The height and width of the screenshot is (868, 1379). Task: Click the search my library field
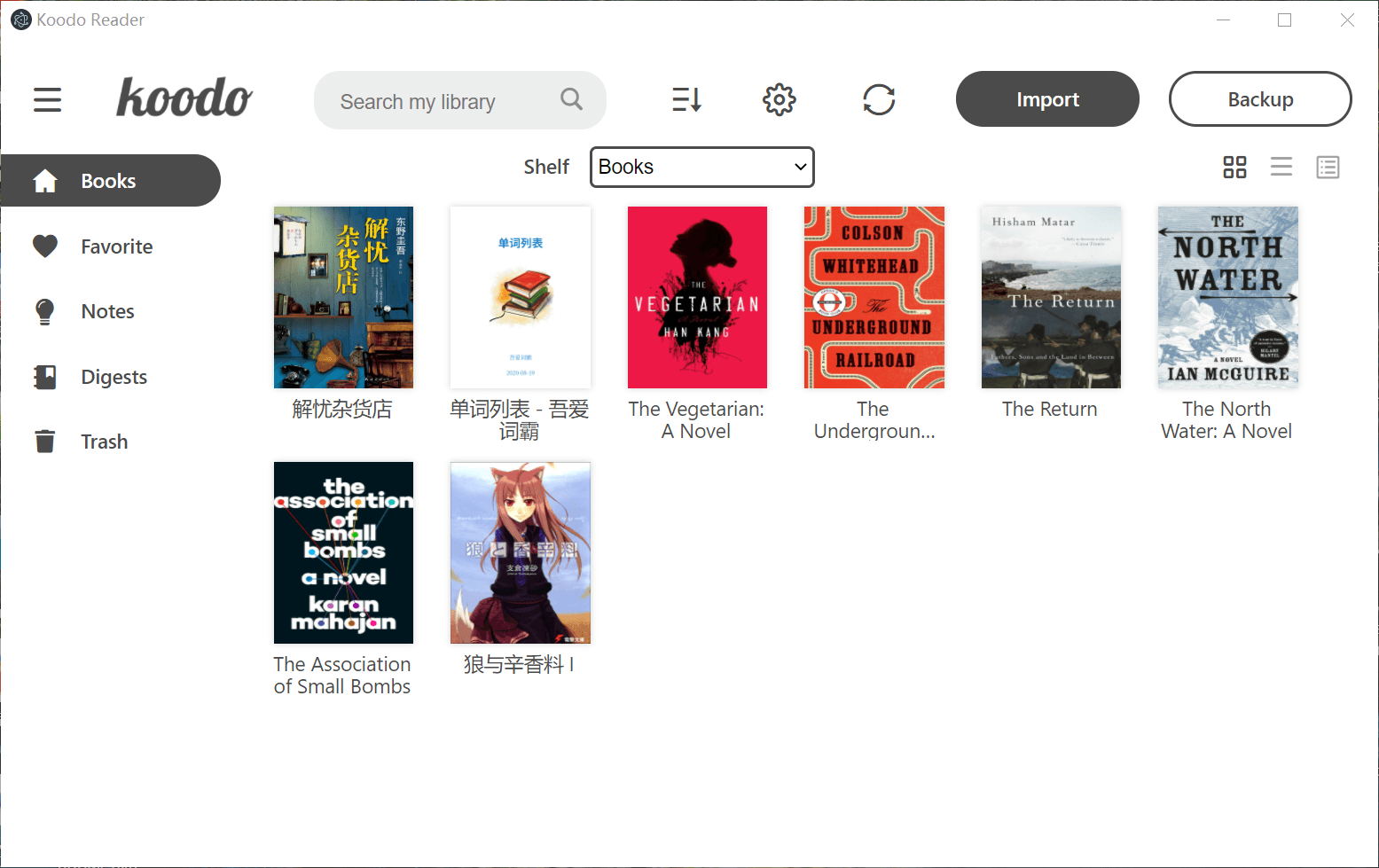coord(435,100)
